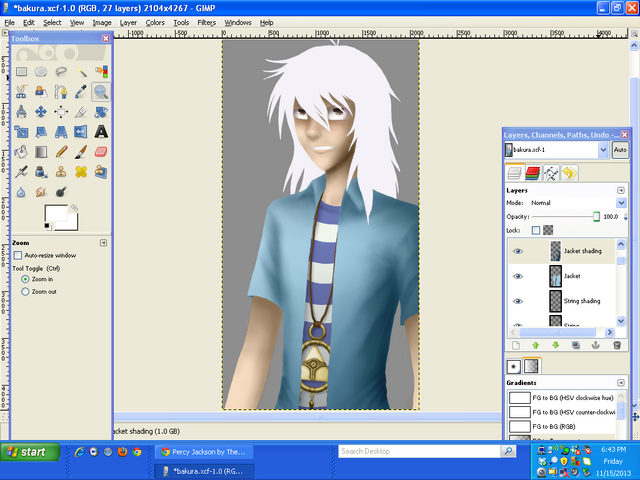640x480 pixels.
Task: Select the Paths tool
Action: click(61, 92)
